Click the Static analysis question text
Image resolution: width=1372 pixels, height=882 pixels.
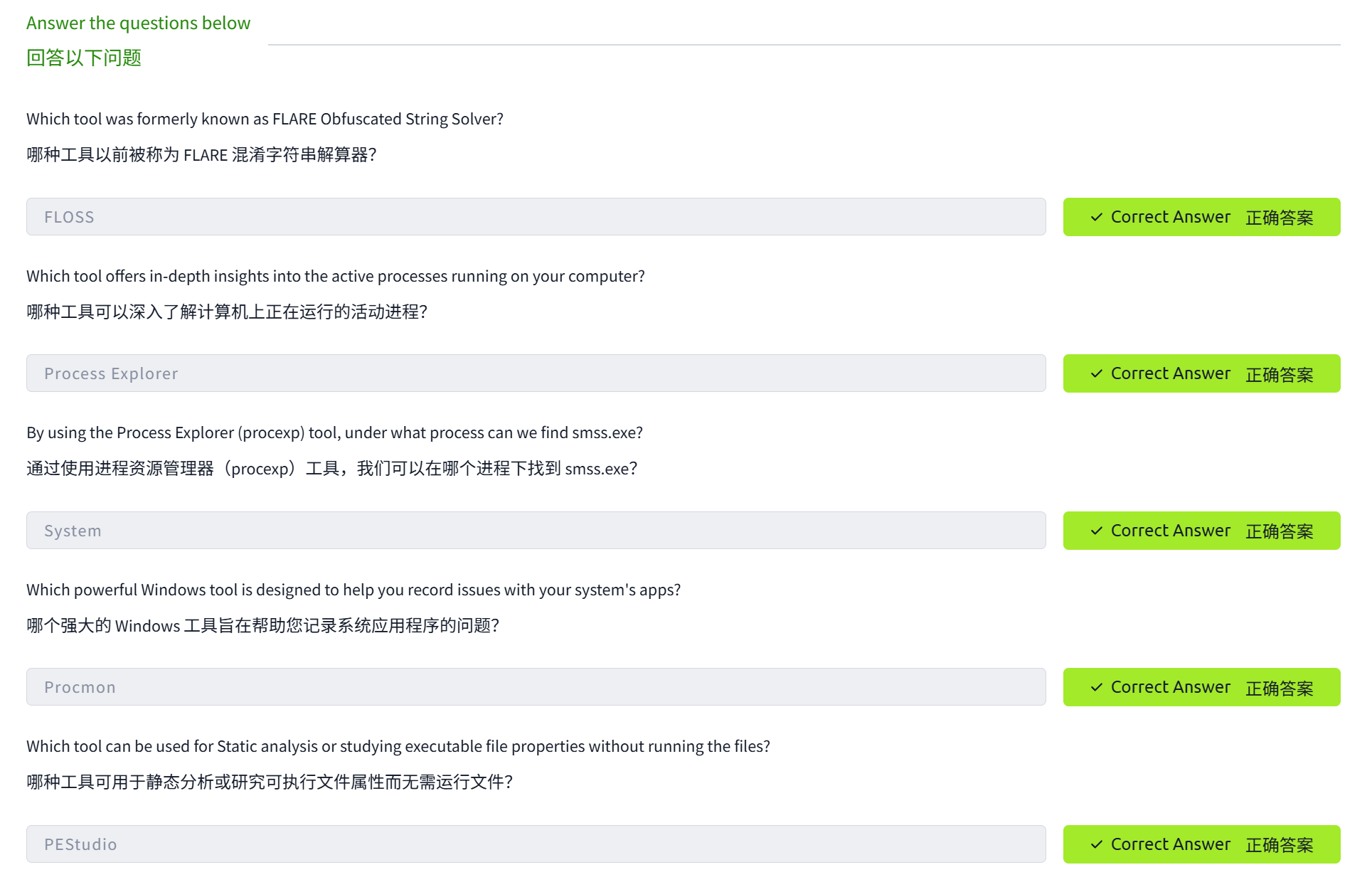398,746
